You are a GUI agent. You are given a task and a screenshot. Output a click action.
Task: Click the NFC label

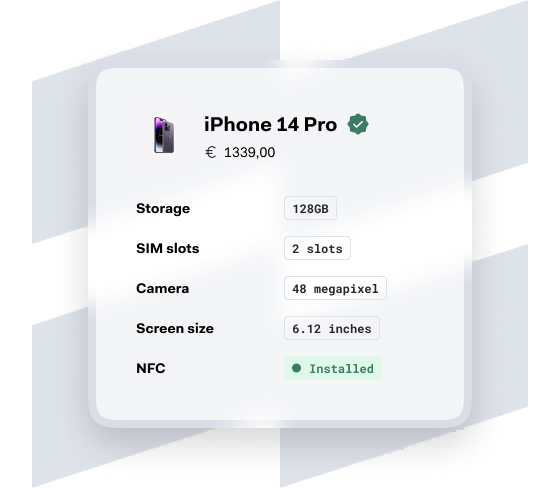tap(151, 368)
